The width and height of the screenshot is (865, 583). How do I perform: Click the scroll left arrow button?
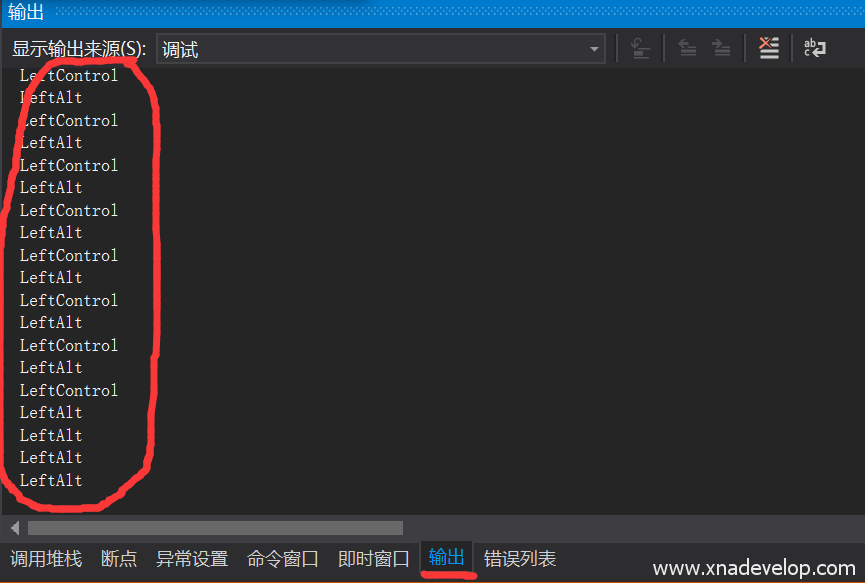15,528
